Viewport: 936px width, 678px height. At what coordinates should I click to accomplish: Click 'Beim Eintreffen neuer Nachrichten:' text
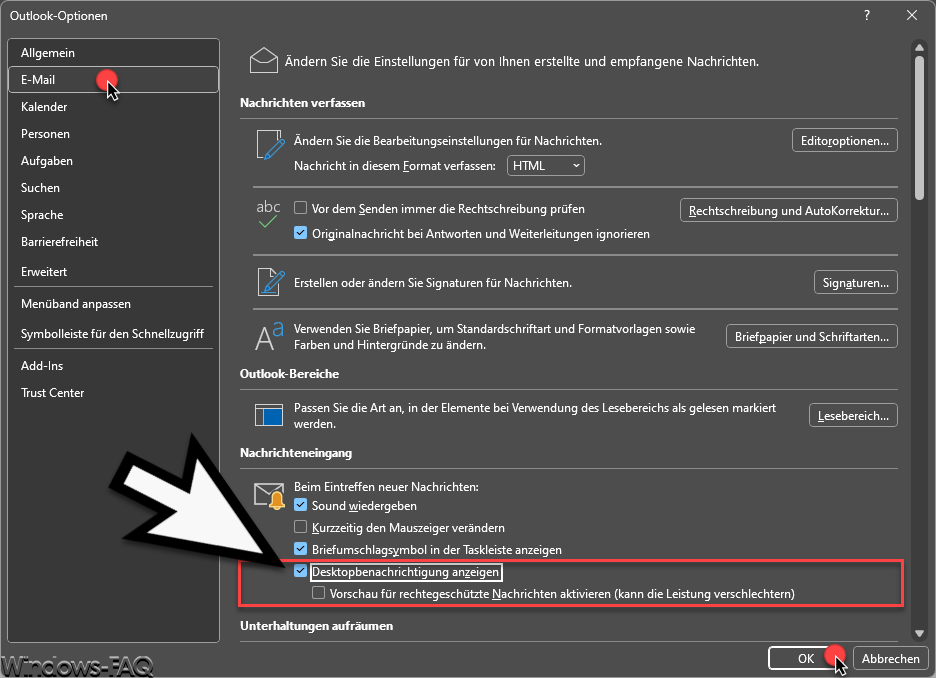click(386, 486)
